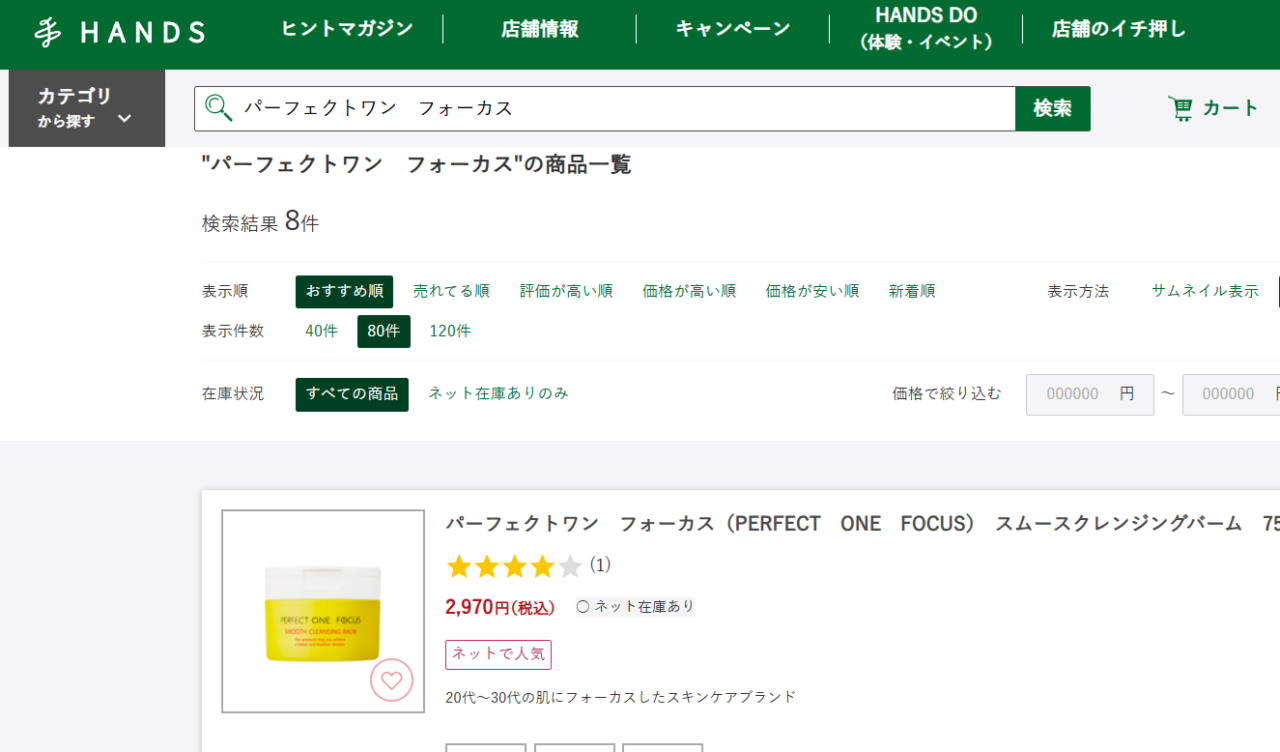
Task: Sort by 売れてる順
Action: point(451,291)
